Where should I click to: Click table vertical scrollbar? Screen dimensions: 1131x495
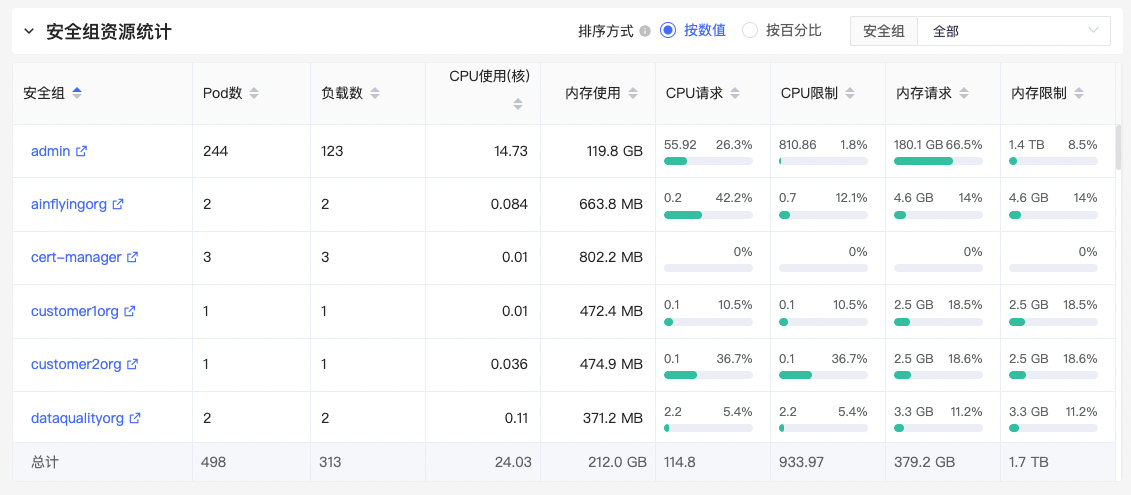(x=1119, y=147)
